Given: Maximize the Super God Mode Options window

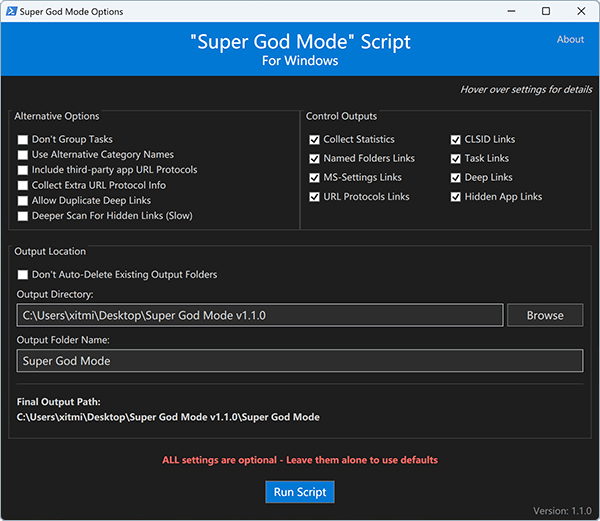Looking at the screenshot, I should (x=546, y=11).
